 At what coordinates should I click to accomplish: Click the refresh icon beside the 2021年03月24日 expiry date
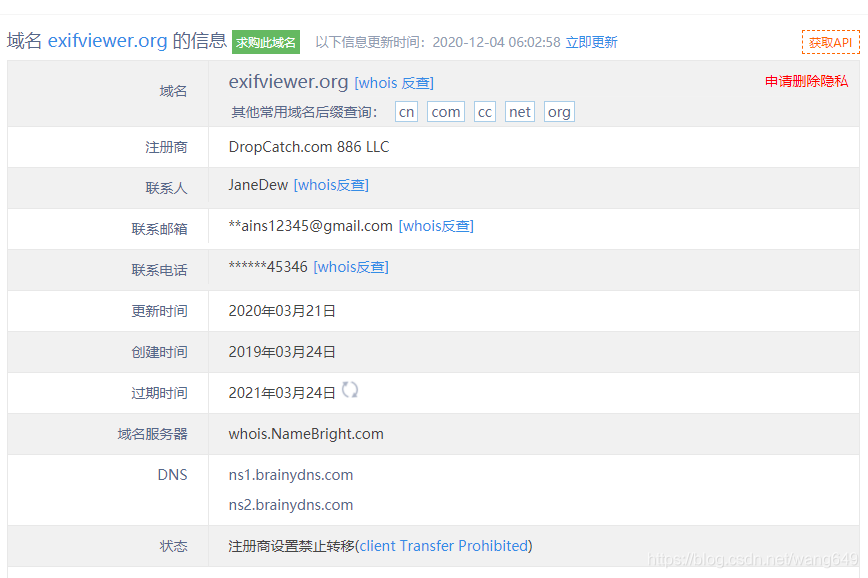[350, 390]
